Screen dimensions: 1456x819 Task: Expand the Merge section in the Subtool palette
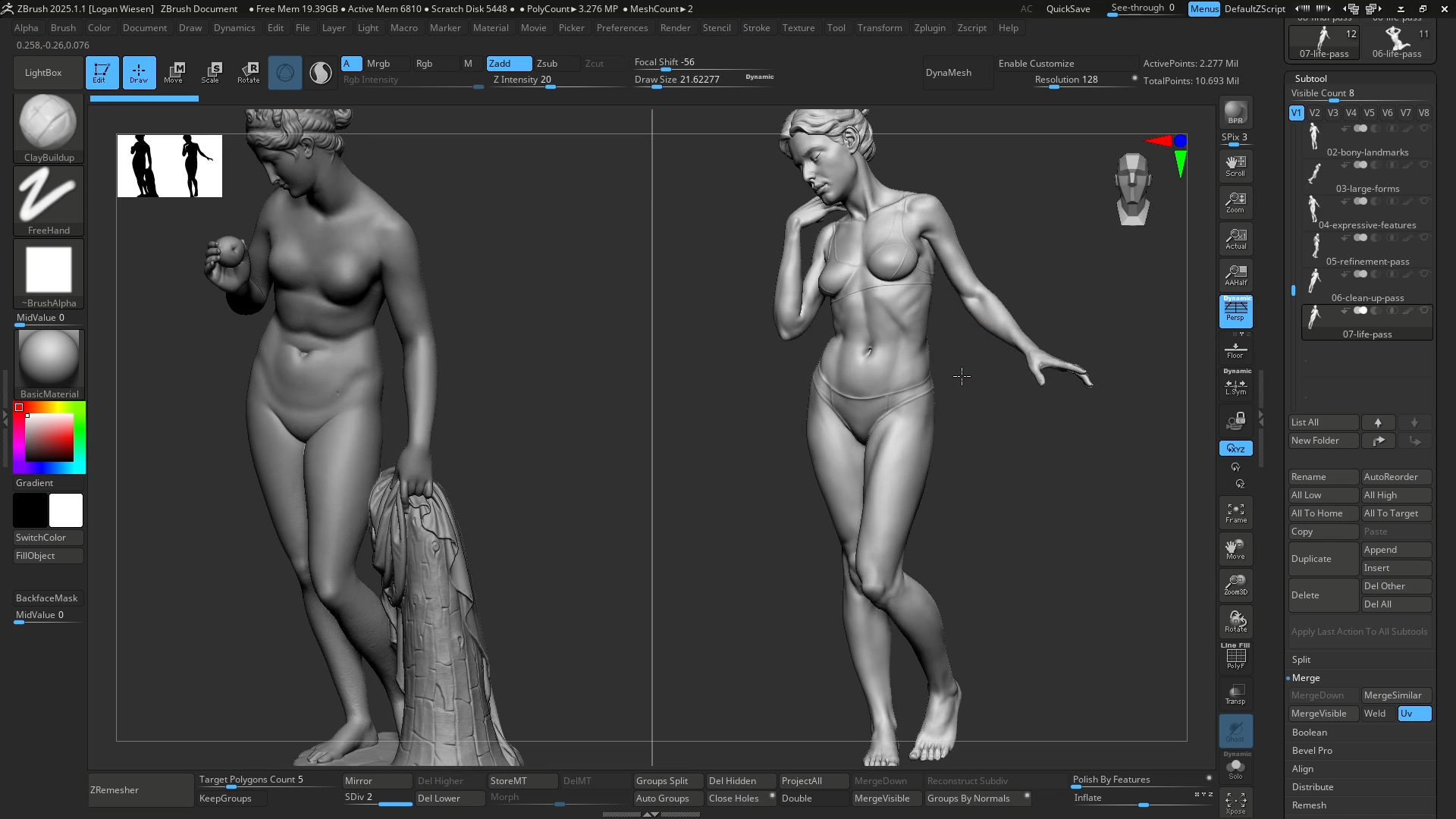point(1306,677)
